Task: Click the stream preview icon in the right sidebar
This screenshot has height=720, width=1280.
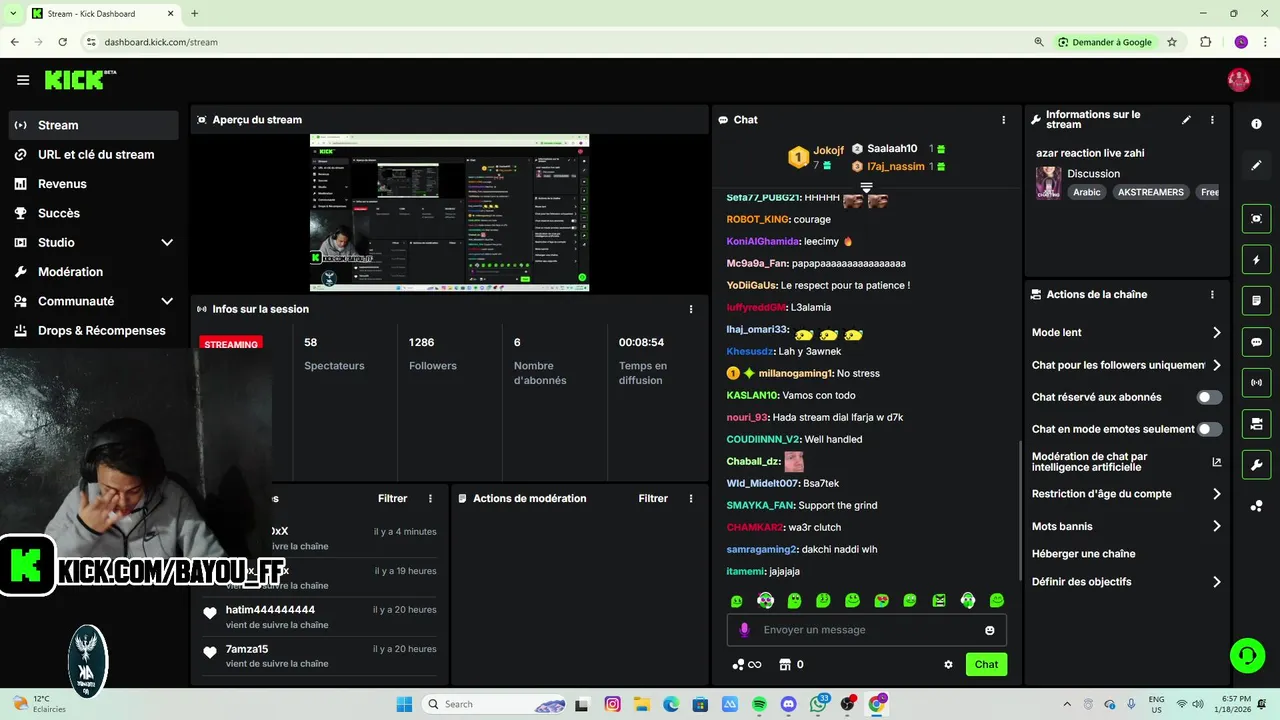Action: [x=1257, y=218]
